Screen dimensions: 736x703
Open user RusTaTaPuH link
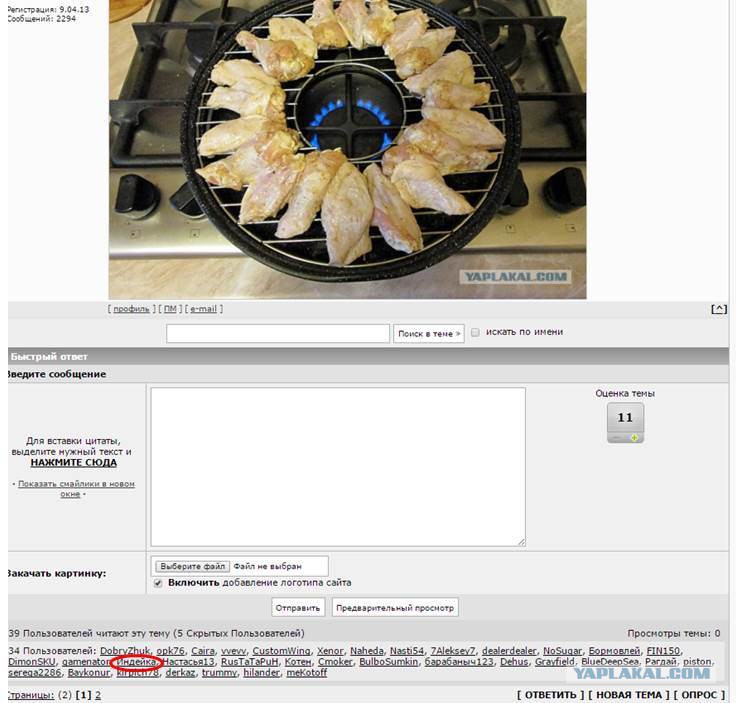coord(249,662)
